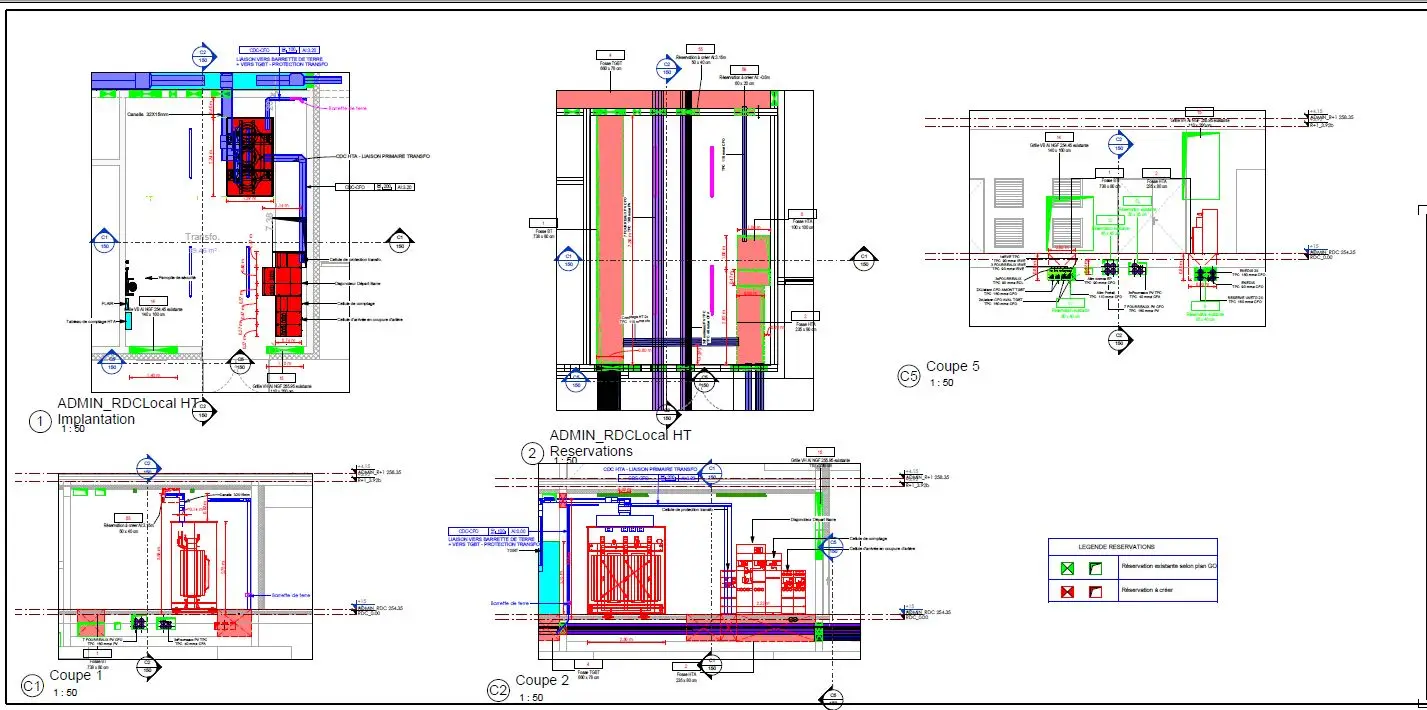The width and height of the screenshot is (1427, 710).
Task: Click the red crossed-box symbol in legend
Action: (1067, 592)
